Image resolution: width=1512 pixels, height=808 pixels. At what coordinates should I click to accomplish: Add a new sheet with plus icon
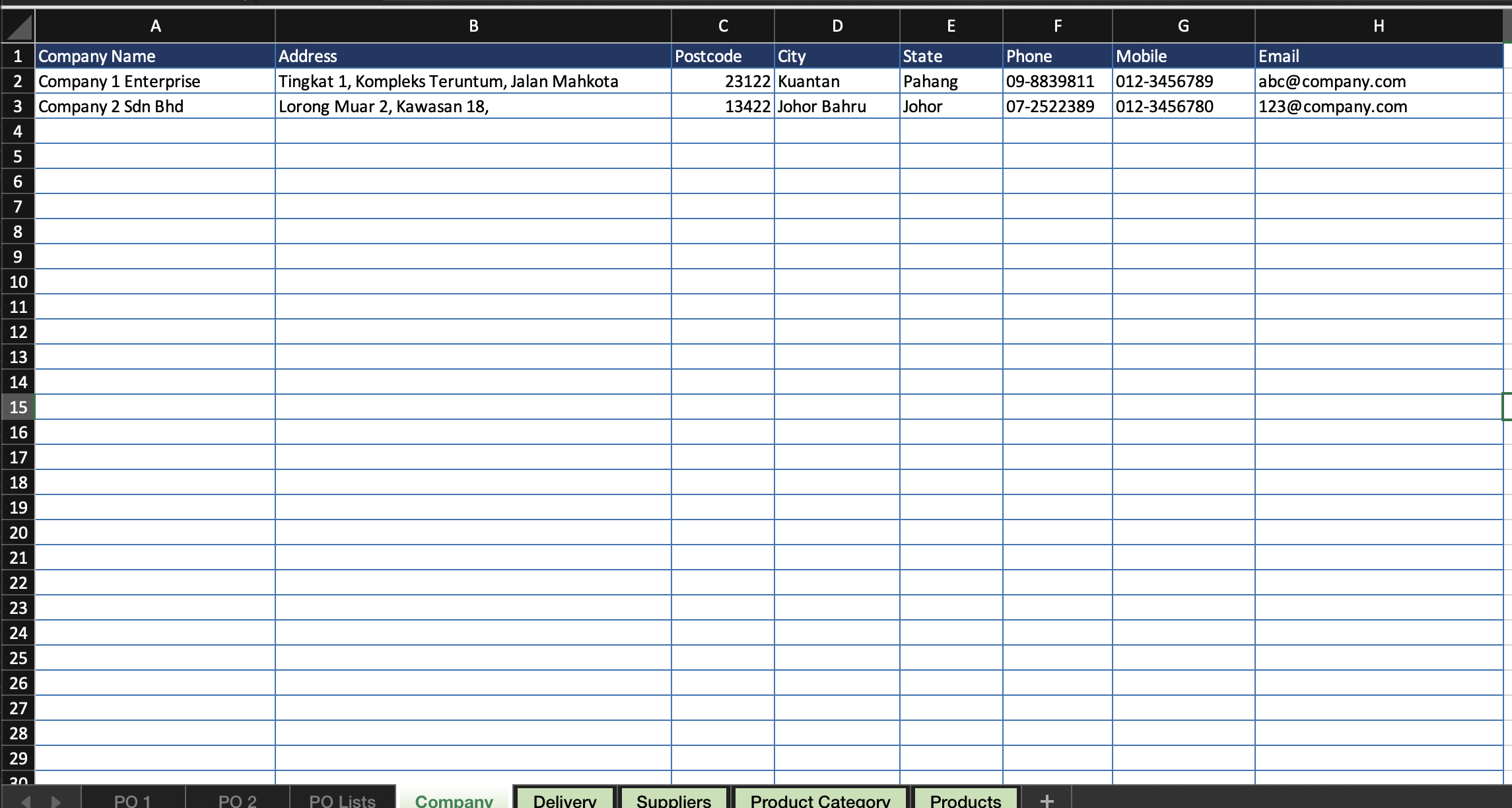click(1047, 800)
